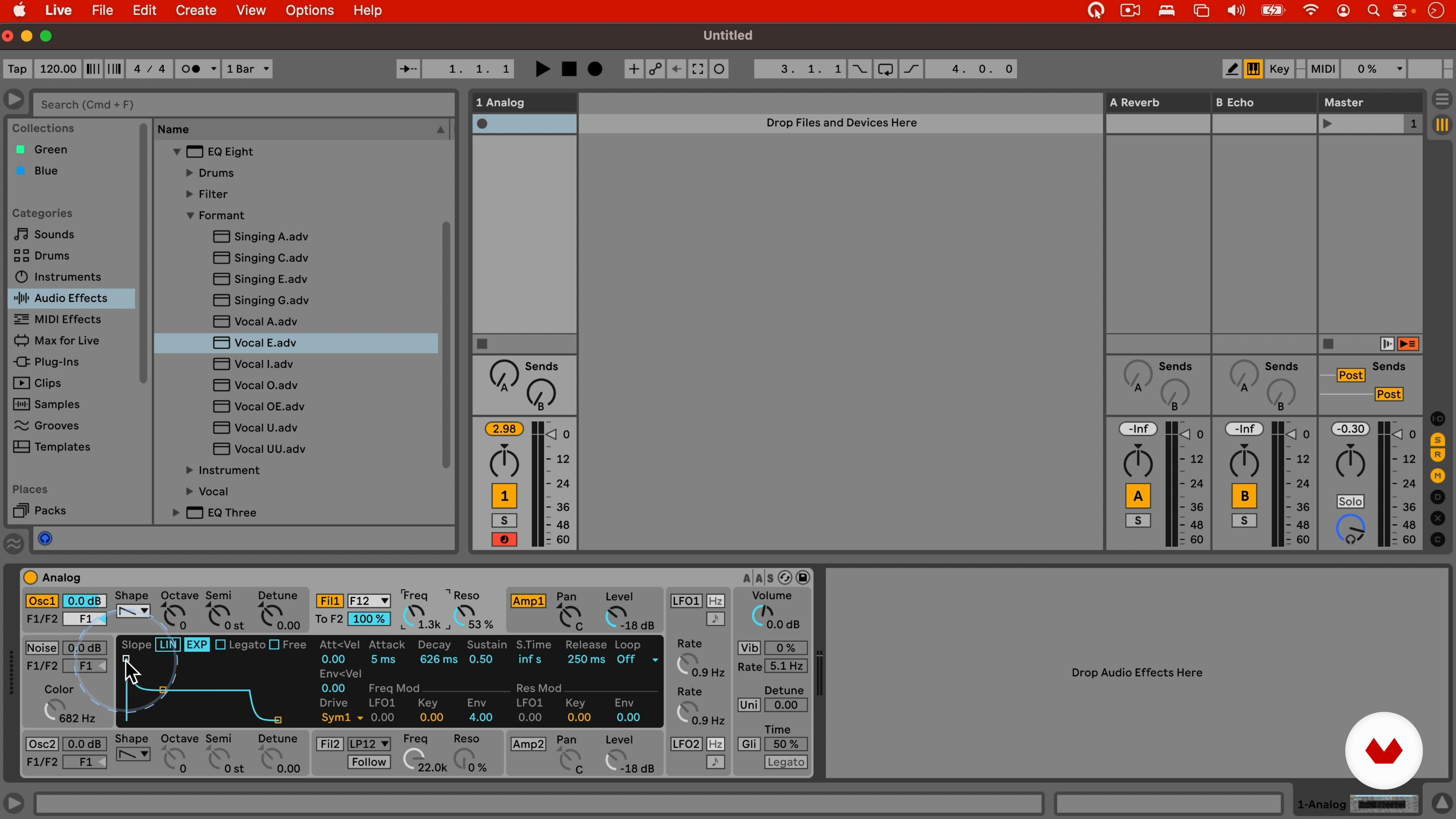Open the F12 filter type dropdown
This screenshot has width=1456, height=819.
pyautogui.click(x=369, y=601)
